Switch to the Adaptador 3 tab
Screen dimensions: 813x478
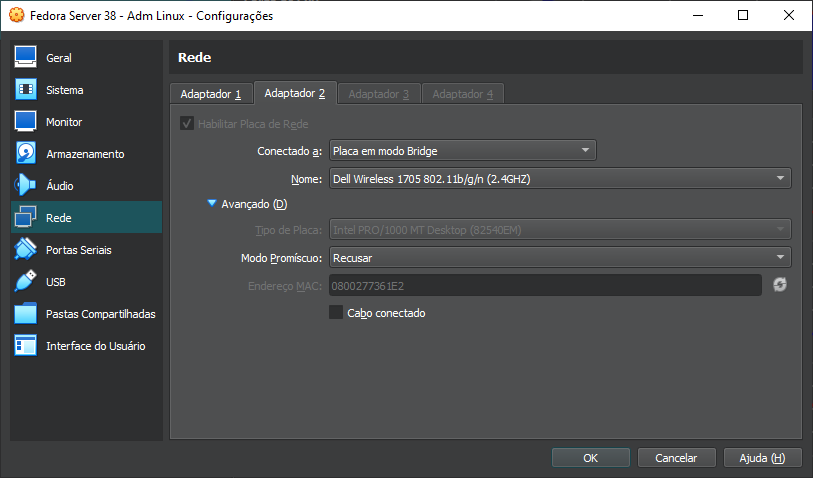[379, 94]
